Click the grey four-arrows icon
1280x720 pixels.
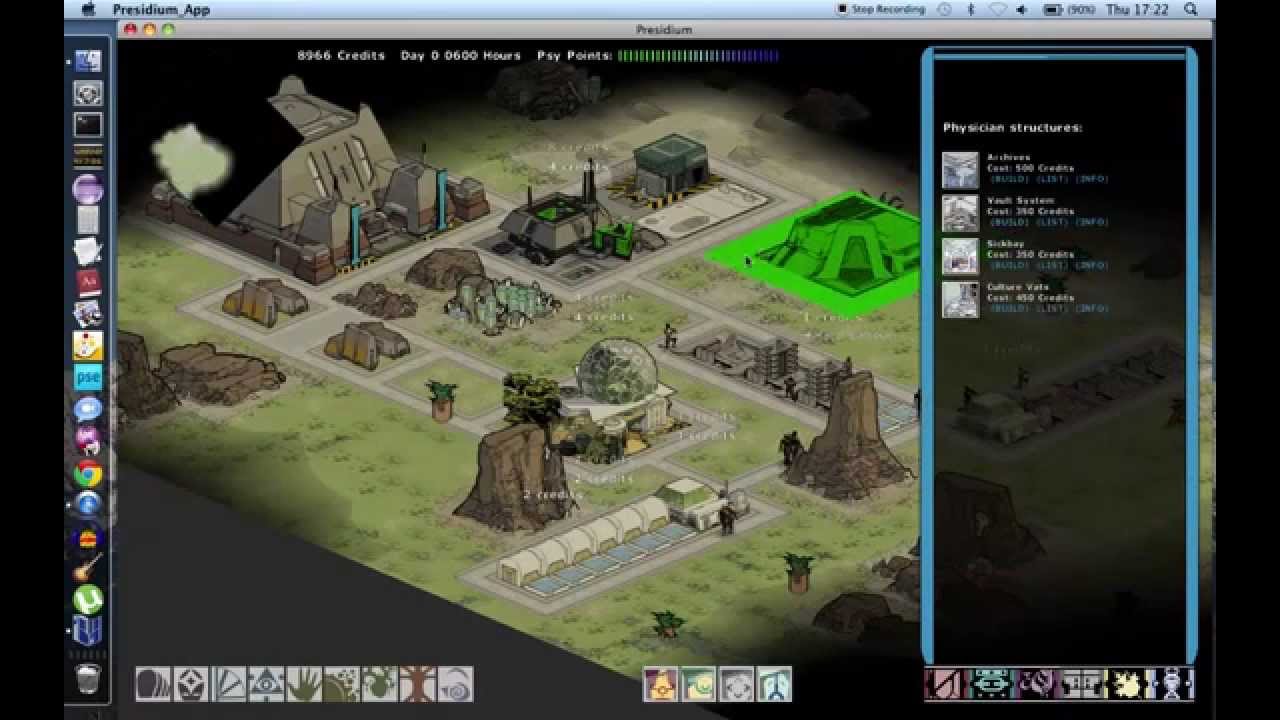(736, 684)
